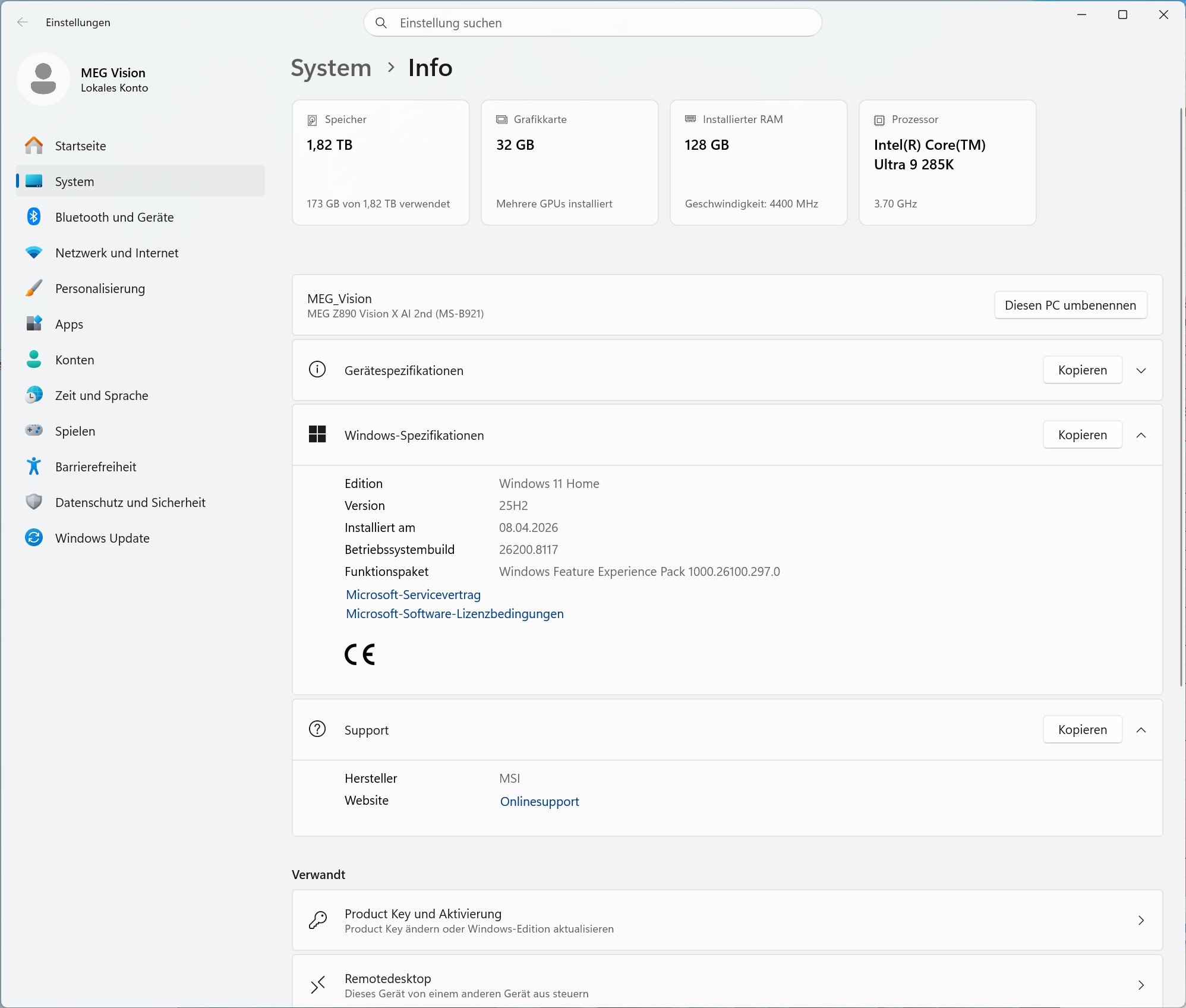
Task: Open Product Key und Aktivierung chevron
Action: 1141,920
